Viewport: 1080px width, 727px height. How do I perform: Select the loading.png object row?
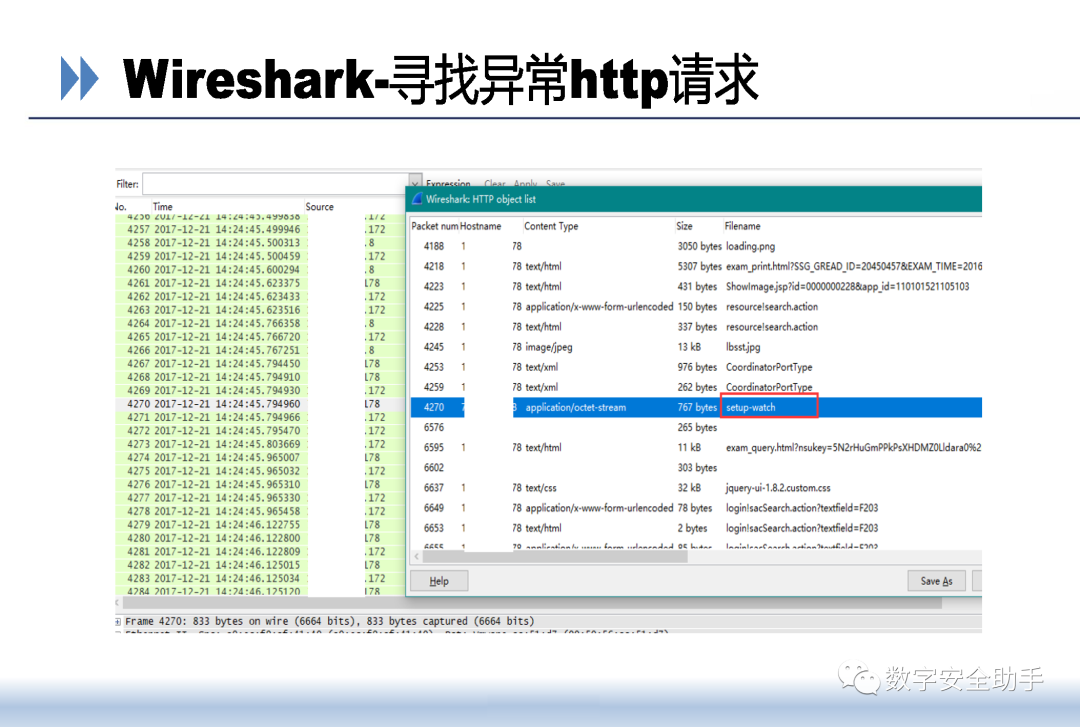click(x=696, y=246)
